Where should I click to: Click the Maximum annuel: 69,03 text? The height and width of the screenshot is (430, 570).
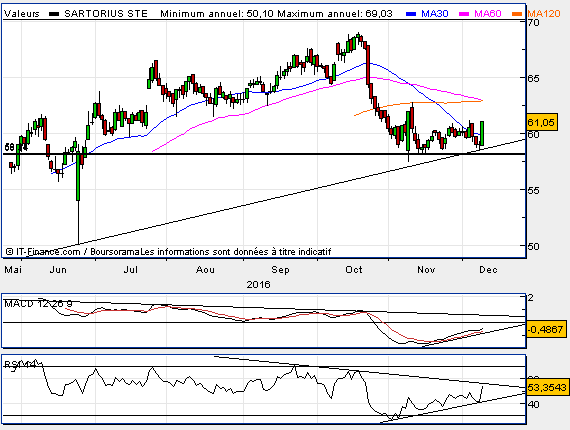click(335, 14)
